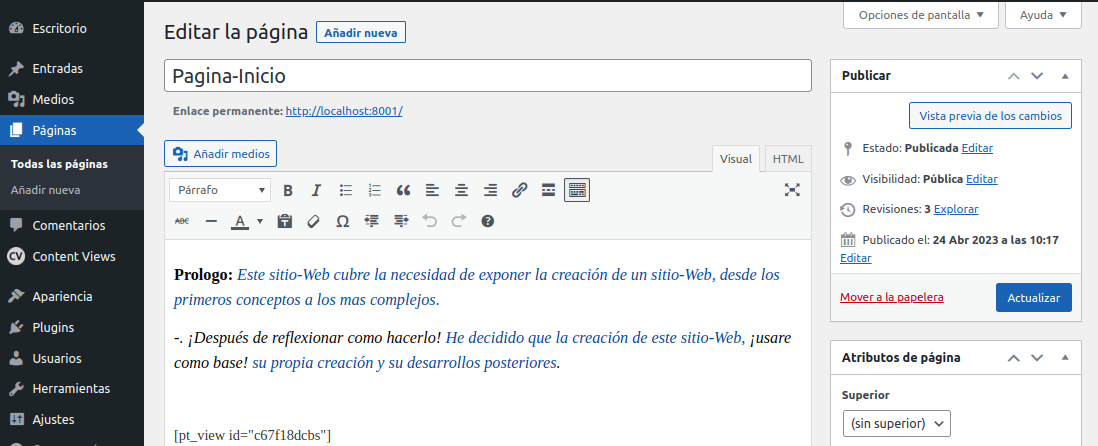Viewport: 1098px width, 446px height.
Task: Open the Plugins menu in sidebar
Action: [x=53, y=327]
